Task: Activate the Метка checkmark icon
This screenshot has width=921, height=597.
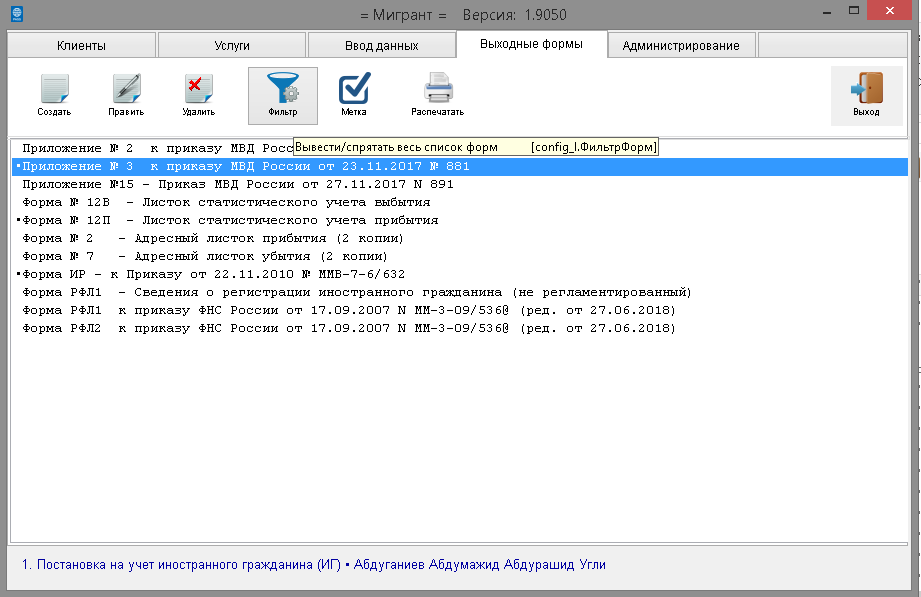Action: click(355, 94)
